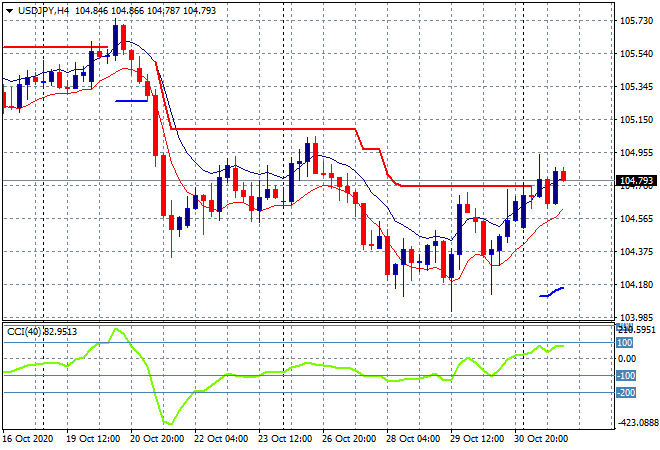Click the USDJPY,H4 chart title
Image resolution: width=660 pixels, height=450 pixels.
(43, 11)
